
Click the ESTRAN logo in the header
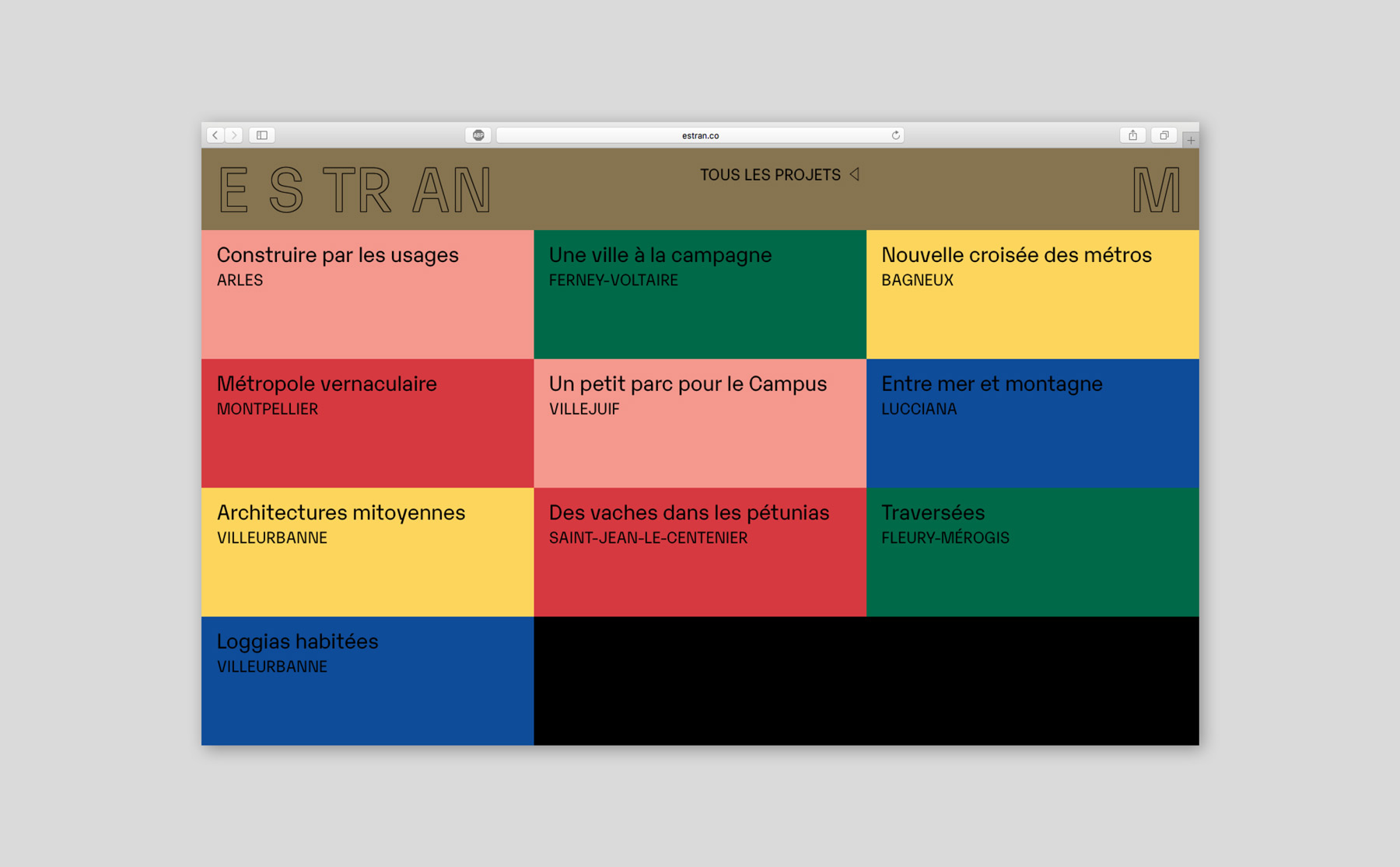click(x=355, y=191)
